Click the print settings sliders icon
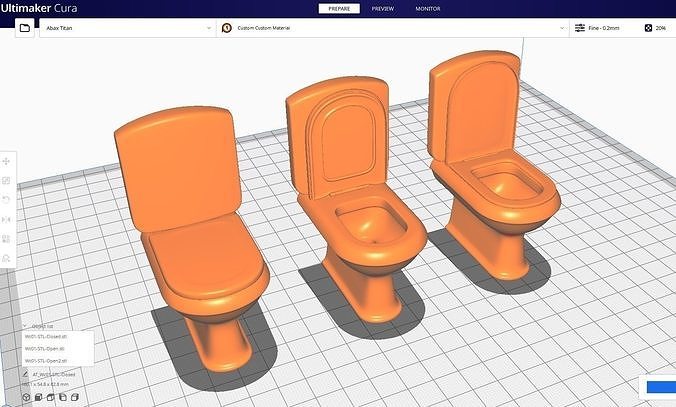 [x=580, y=28]
